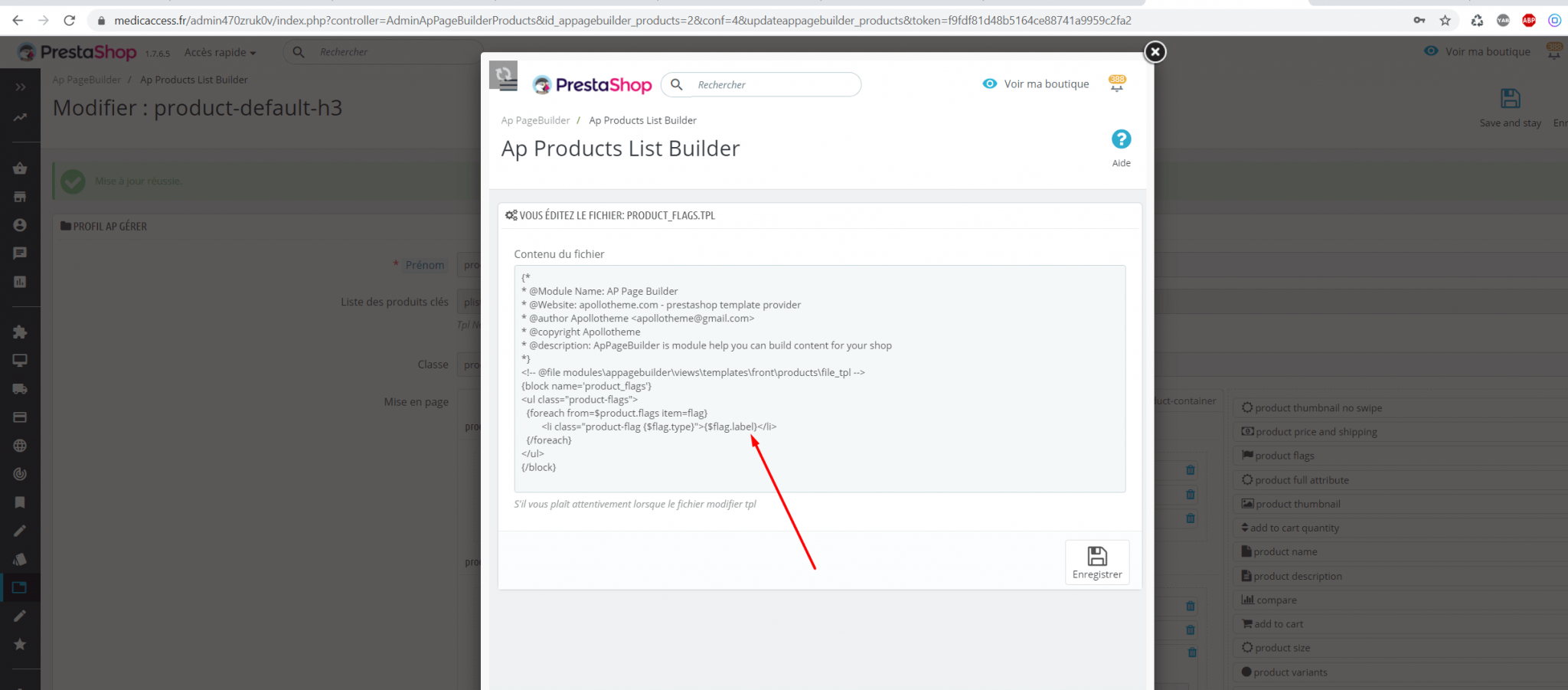Bookmark this page with star icon
This screenshot has width=1568, height=690.
point(1445,21)
